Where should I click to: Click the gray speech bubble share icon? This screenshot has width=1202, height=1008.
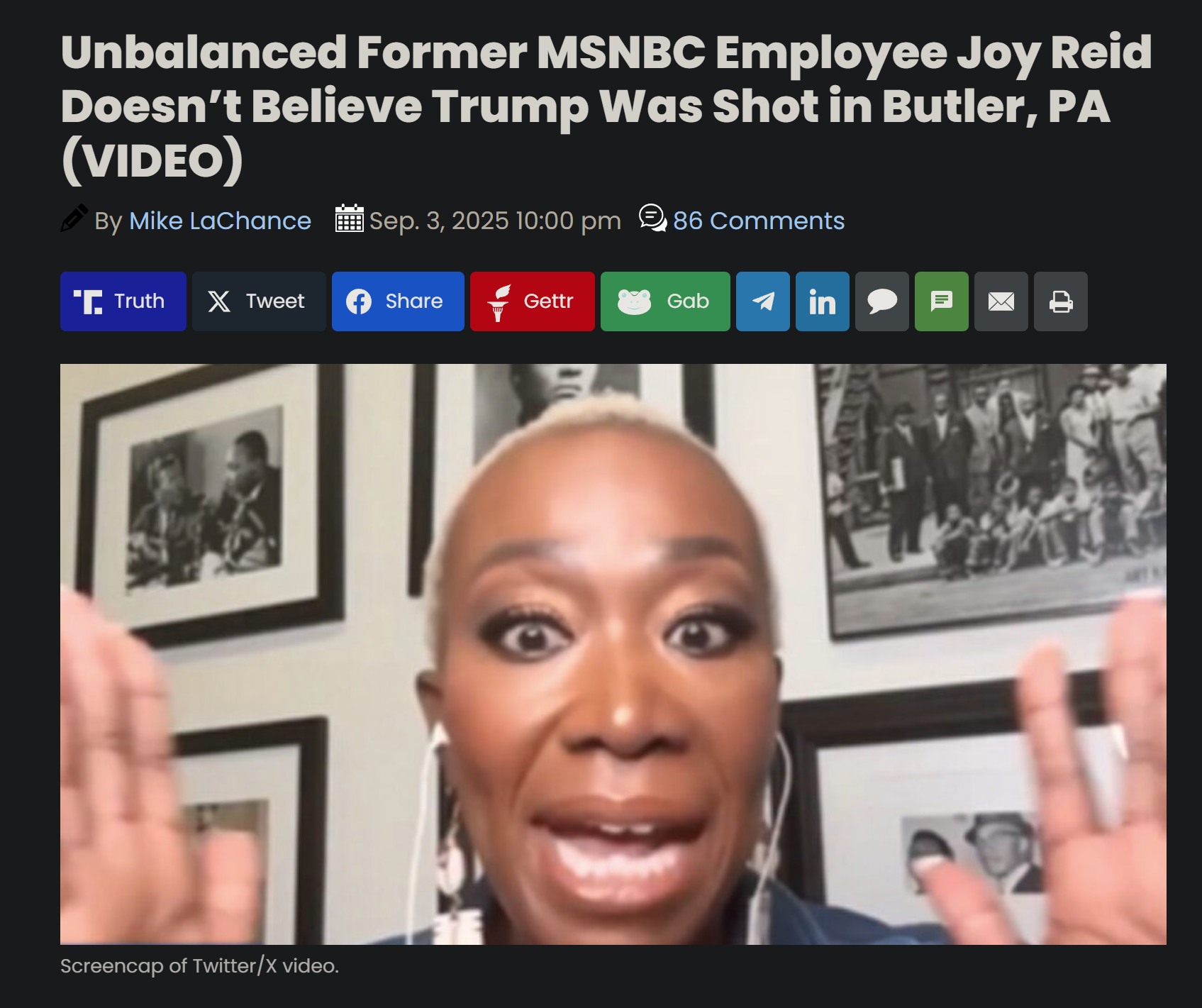tap(882, 301)
